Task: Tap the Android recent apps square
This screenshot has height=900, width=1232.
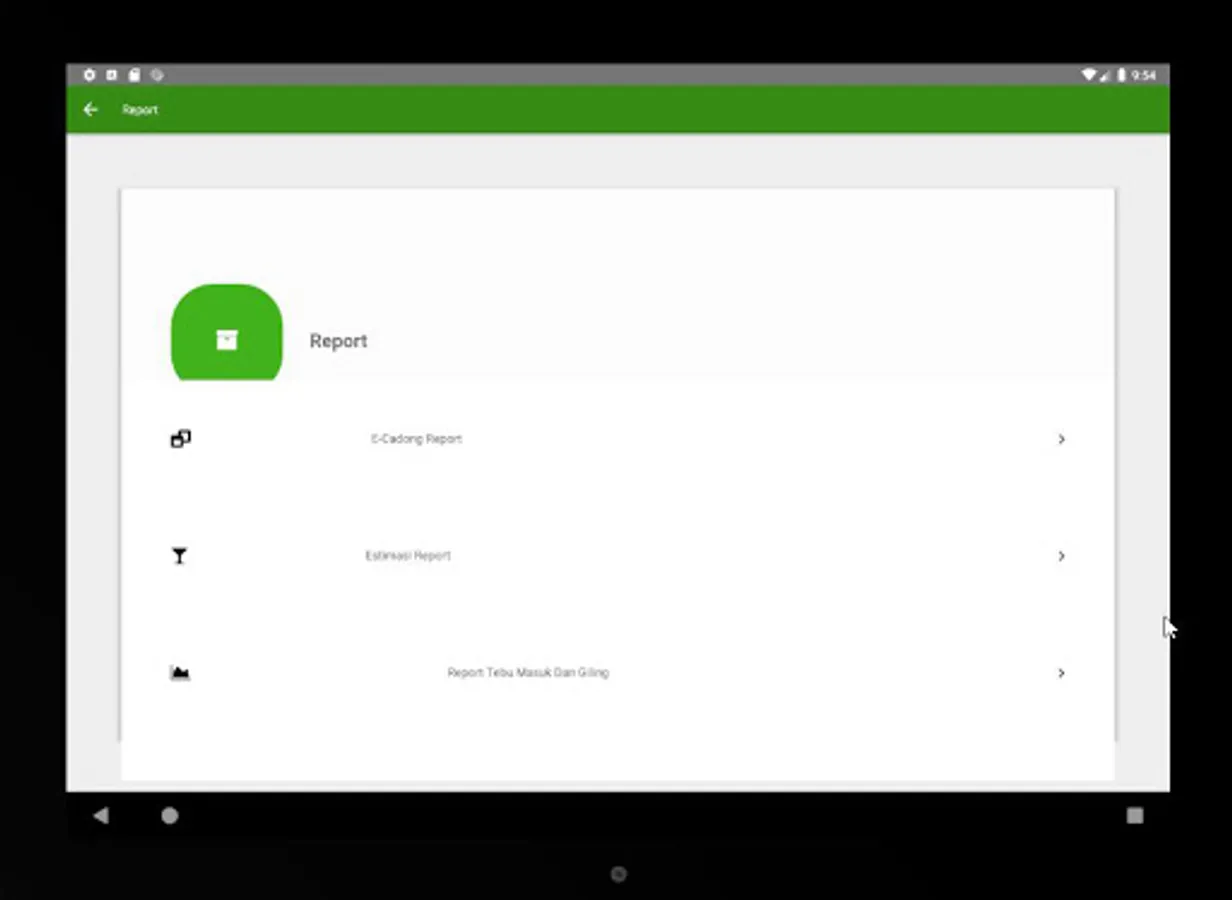Action: [x=1135, y=816]
